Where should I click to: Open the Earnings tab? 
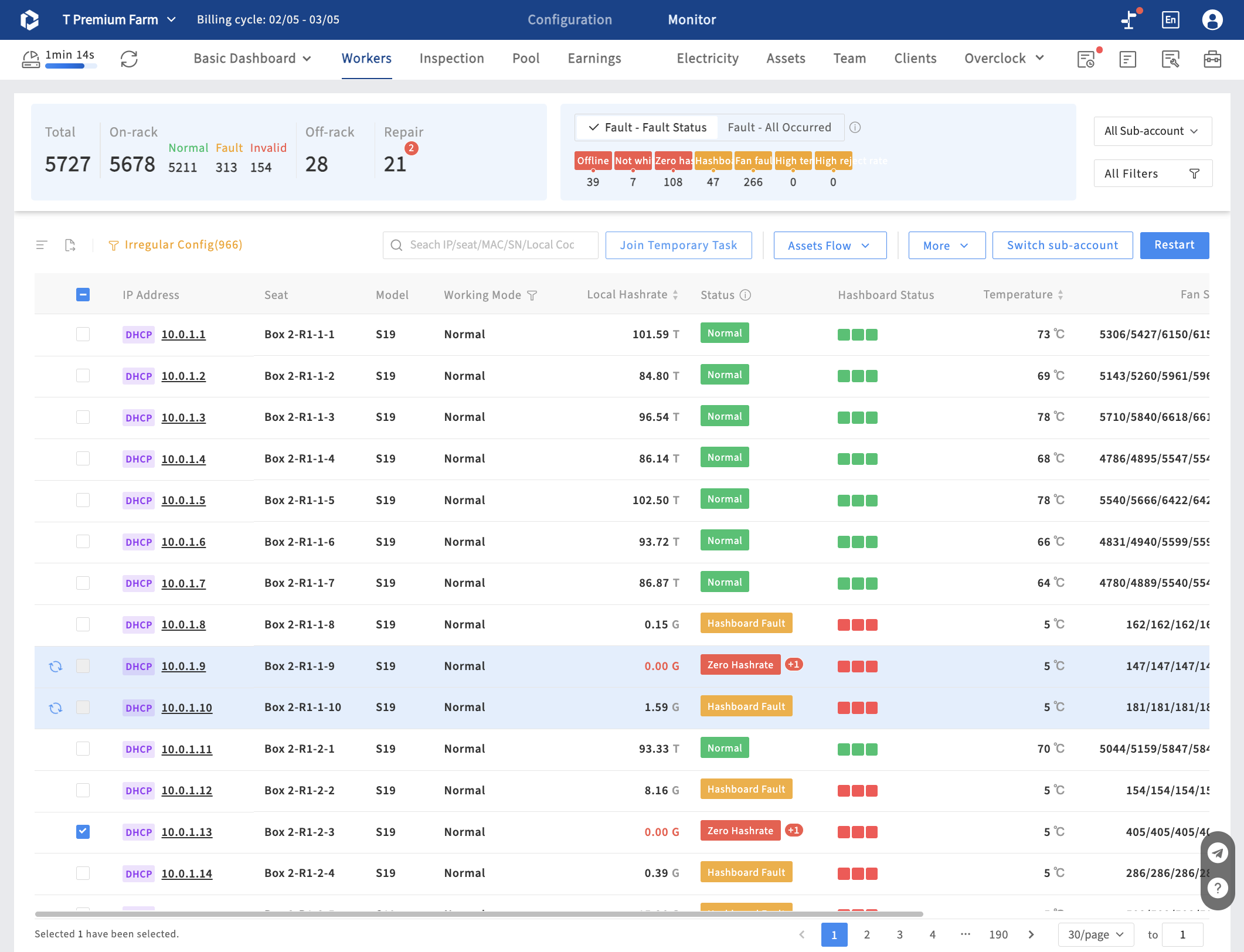point(594,59)
